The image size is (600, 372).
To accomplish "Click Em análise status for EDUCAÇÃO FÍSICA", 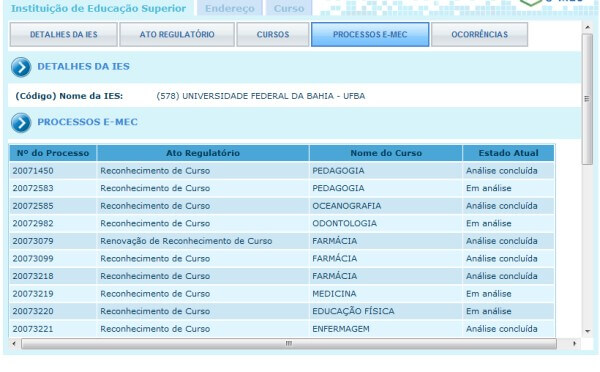I will (x=489, y=311).
